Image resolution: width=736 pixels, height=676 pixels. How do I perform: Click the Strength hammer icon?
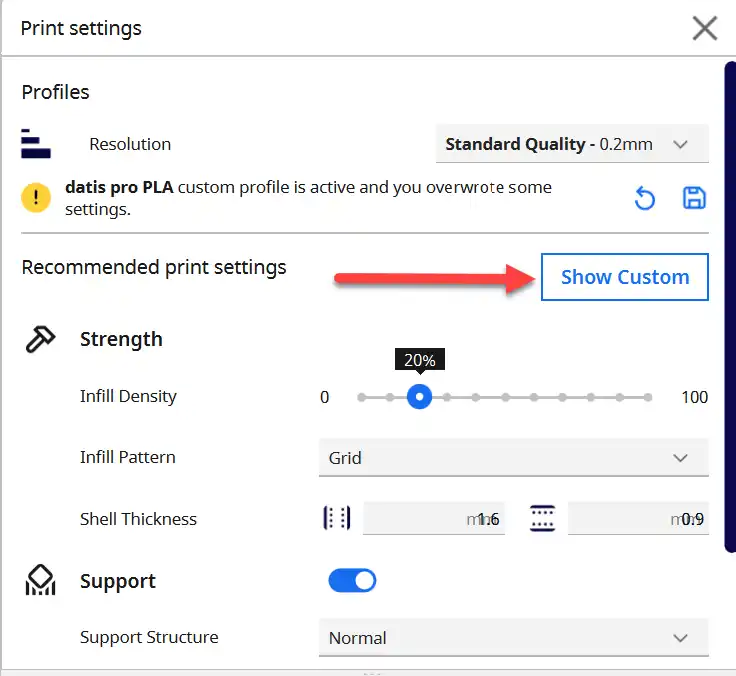point(40,339)
